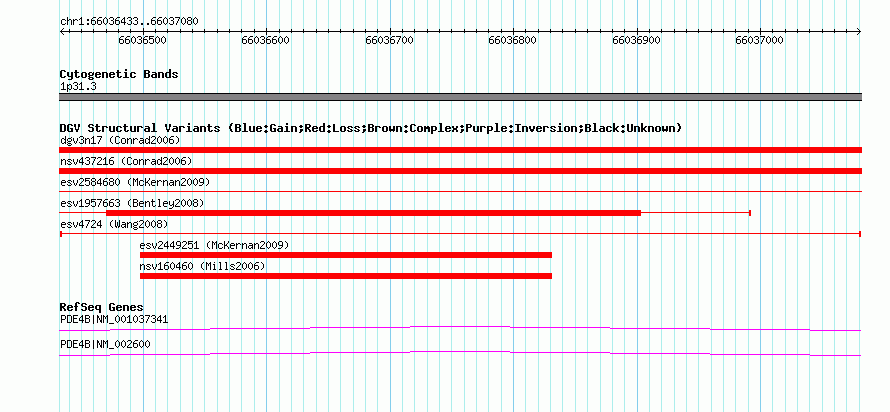Click the Cytogenetic Bands track title

[119, 74]
